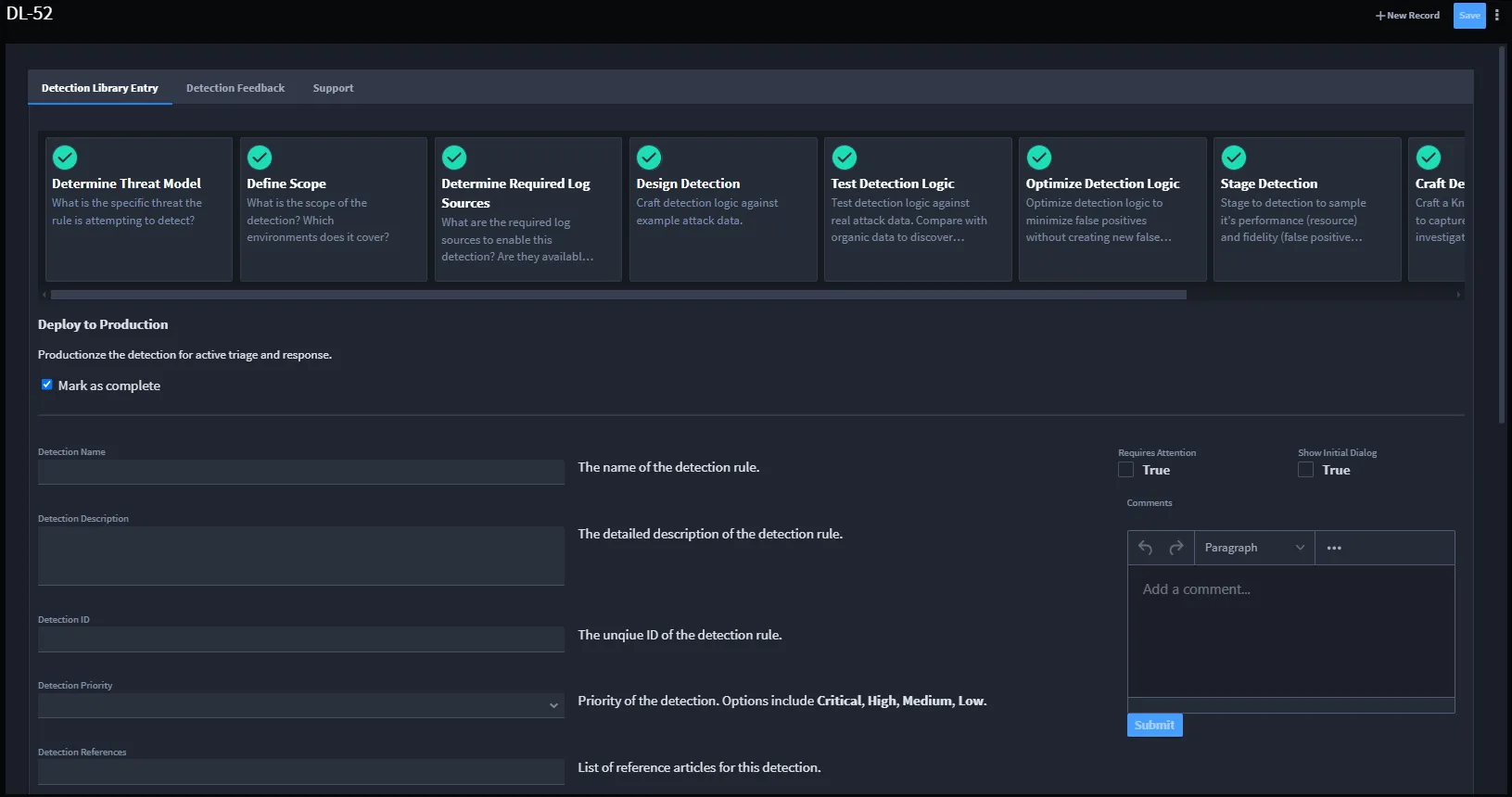The width and height of the screenshot is (1512, 797).
Task: Select the Optimize Detection Logic step title
Action: (1102, 183)
